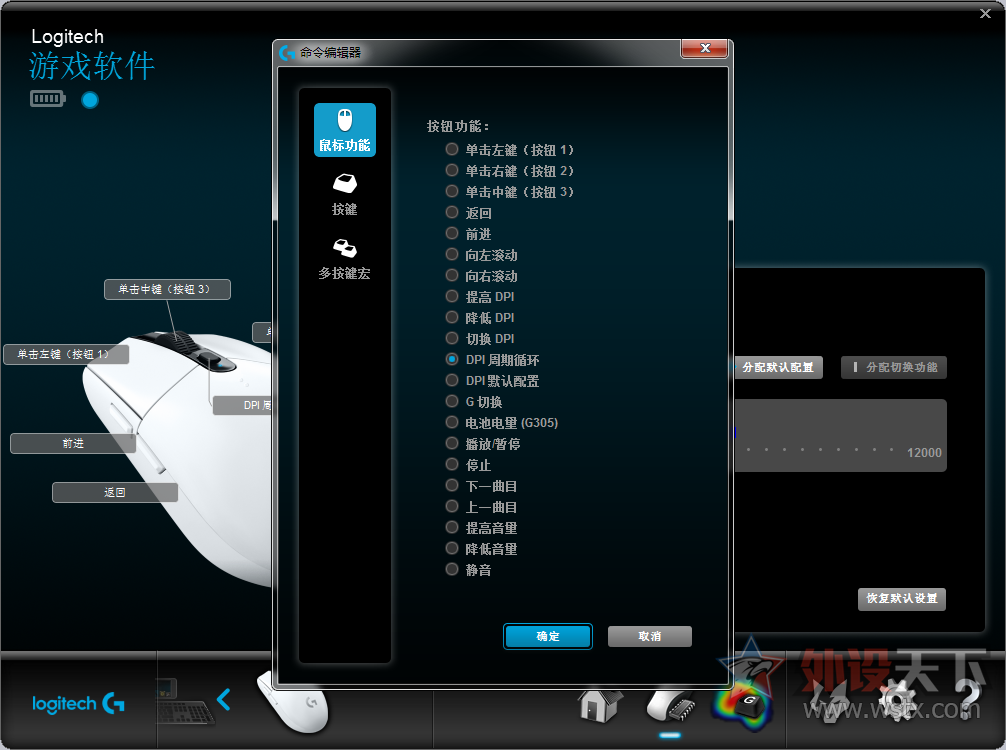The height and width of the screenshot is (750, 1006).
Task: Click the blue back arrow chevron
Action: pyautogui.click(x=223, y=699)
